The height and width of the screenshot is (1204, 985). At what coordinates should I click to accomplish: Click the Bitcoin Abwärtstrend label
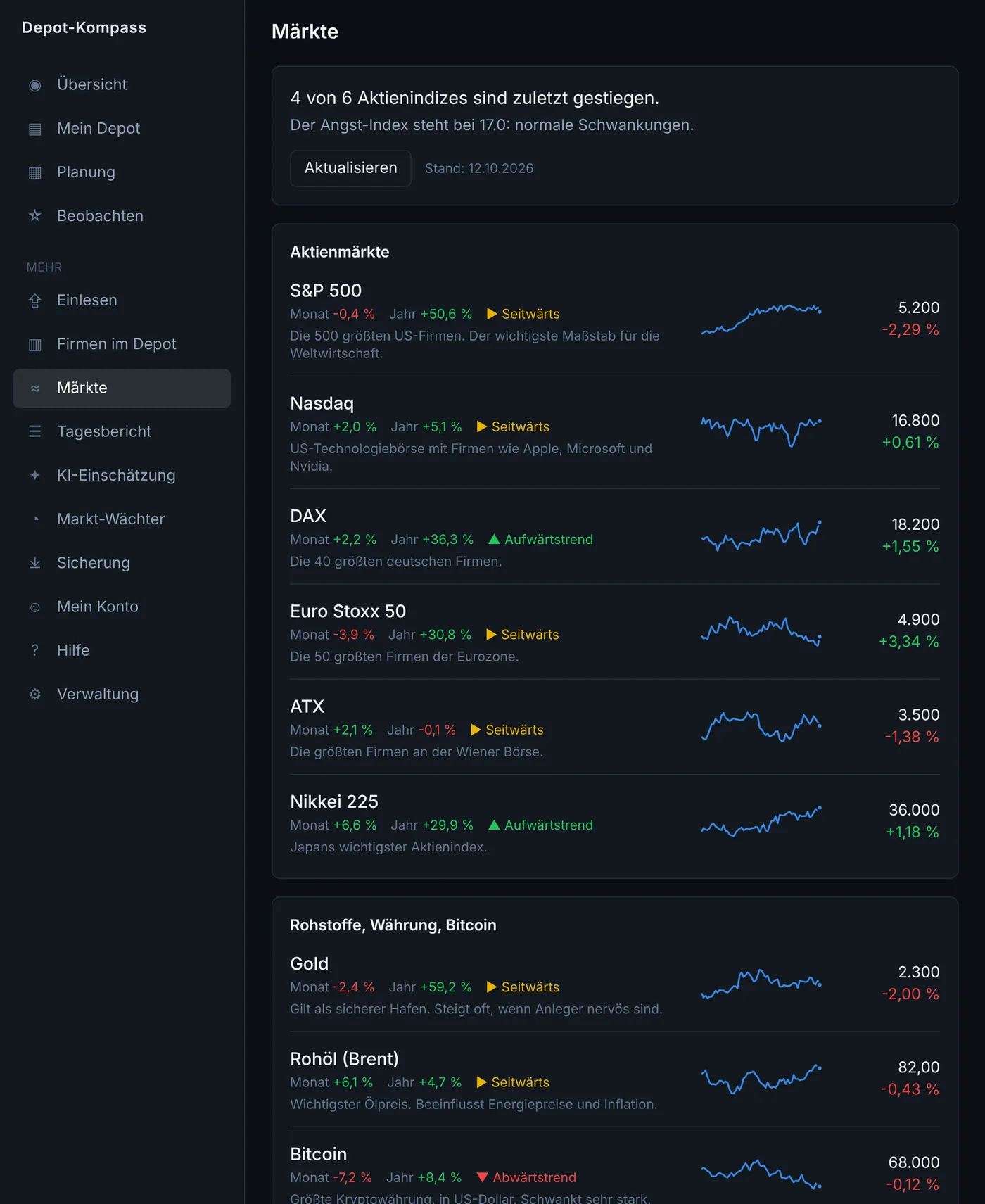[x=526, y=1177]
